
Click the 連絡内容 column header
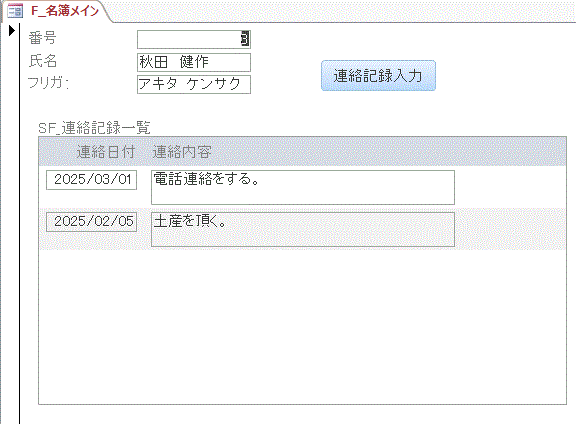[182, 152]
